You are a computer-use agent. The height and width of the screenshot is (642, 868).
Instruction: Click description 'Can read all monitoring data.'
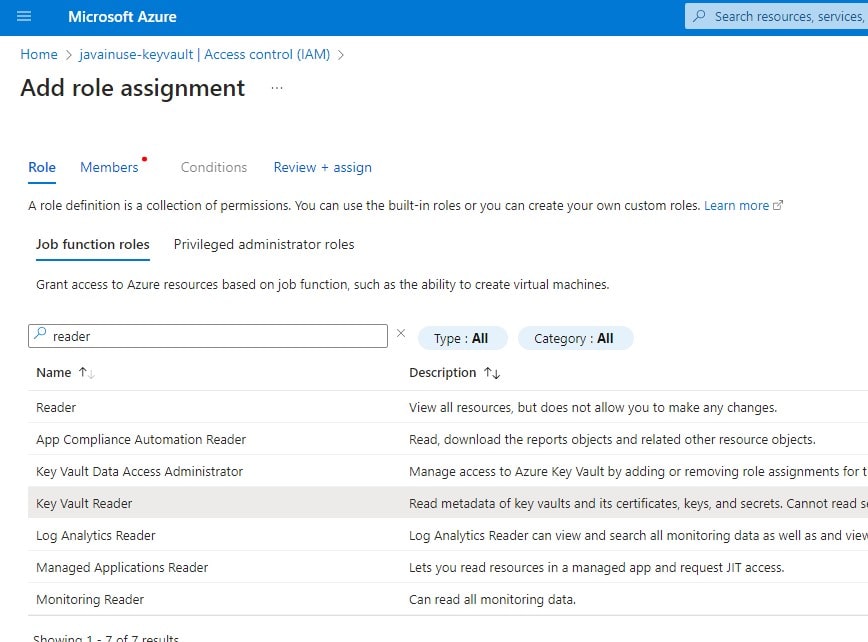[x=492, y=599]
